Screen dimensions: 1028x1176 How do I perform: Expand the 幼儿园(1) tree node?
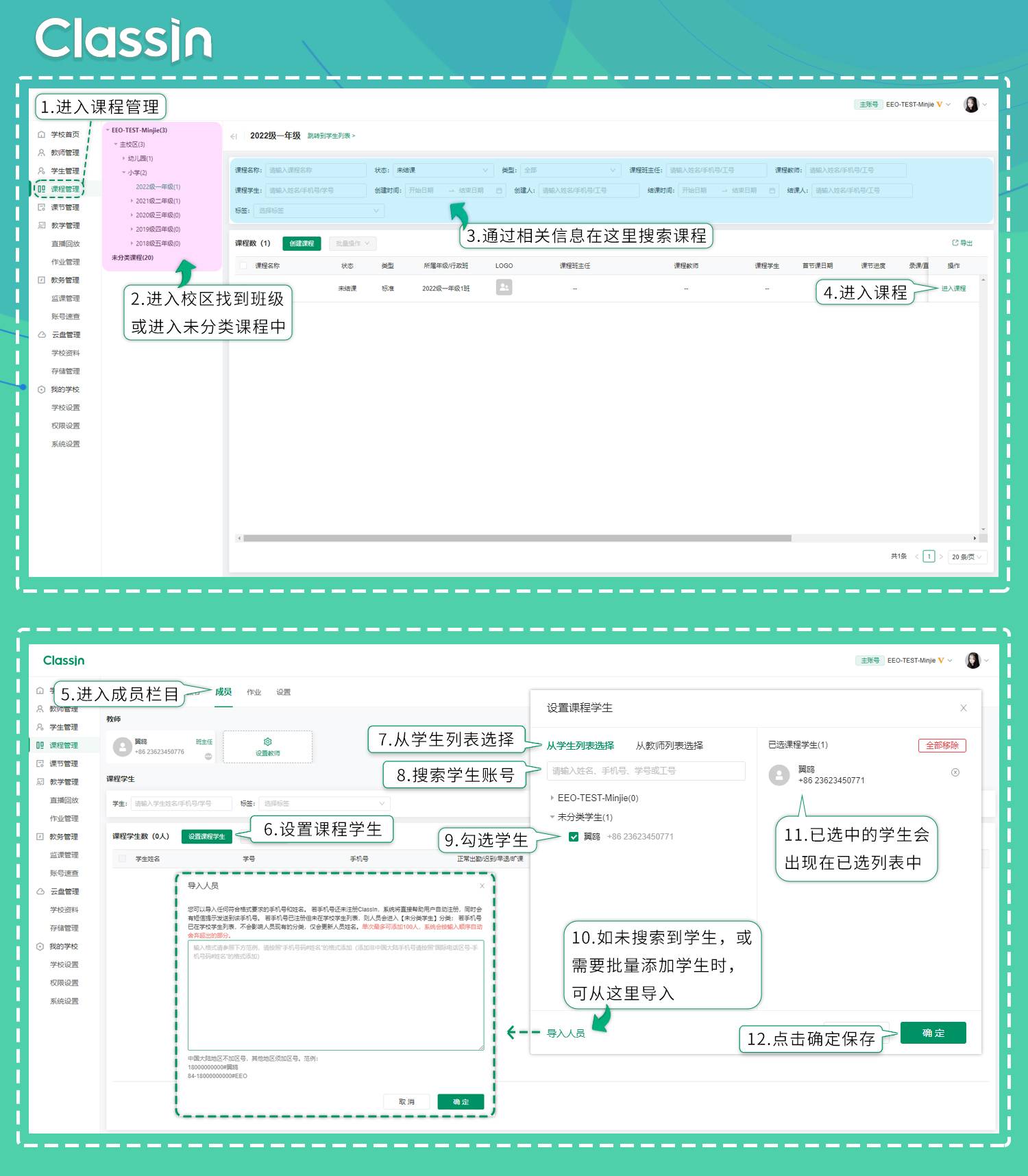124,158
